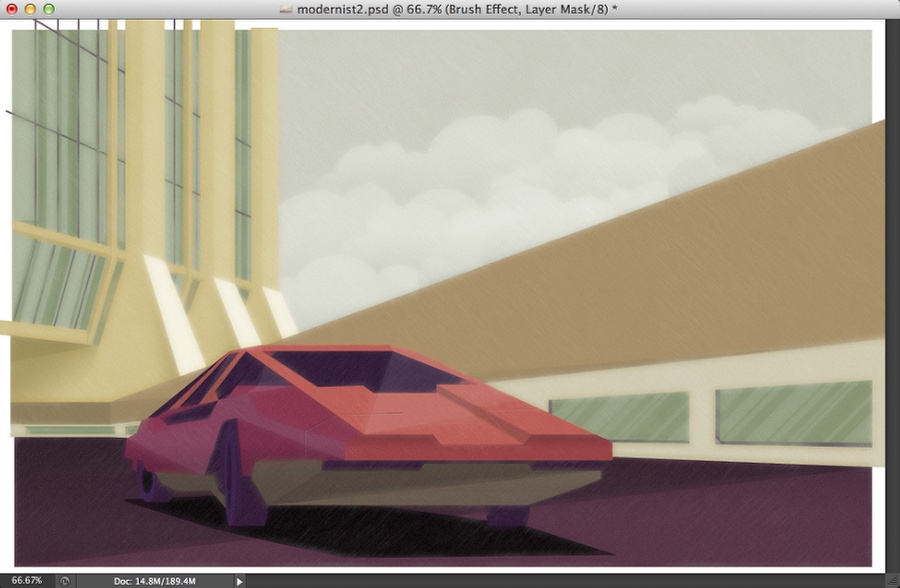900x588 pixels.
Task: Click the Doc: 14.8M/189.4M status text
Action: click(154, 581)
